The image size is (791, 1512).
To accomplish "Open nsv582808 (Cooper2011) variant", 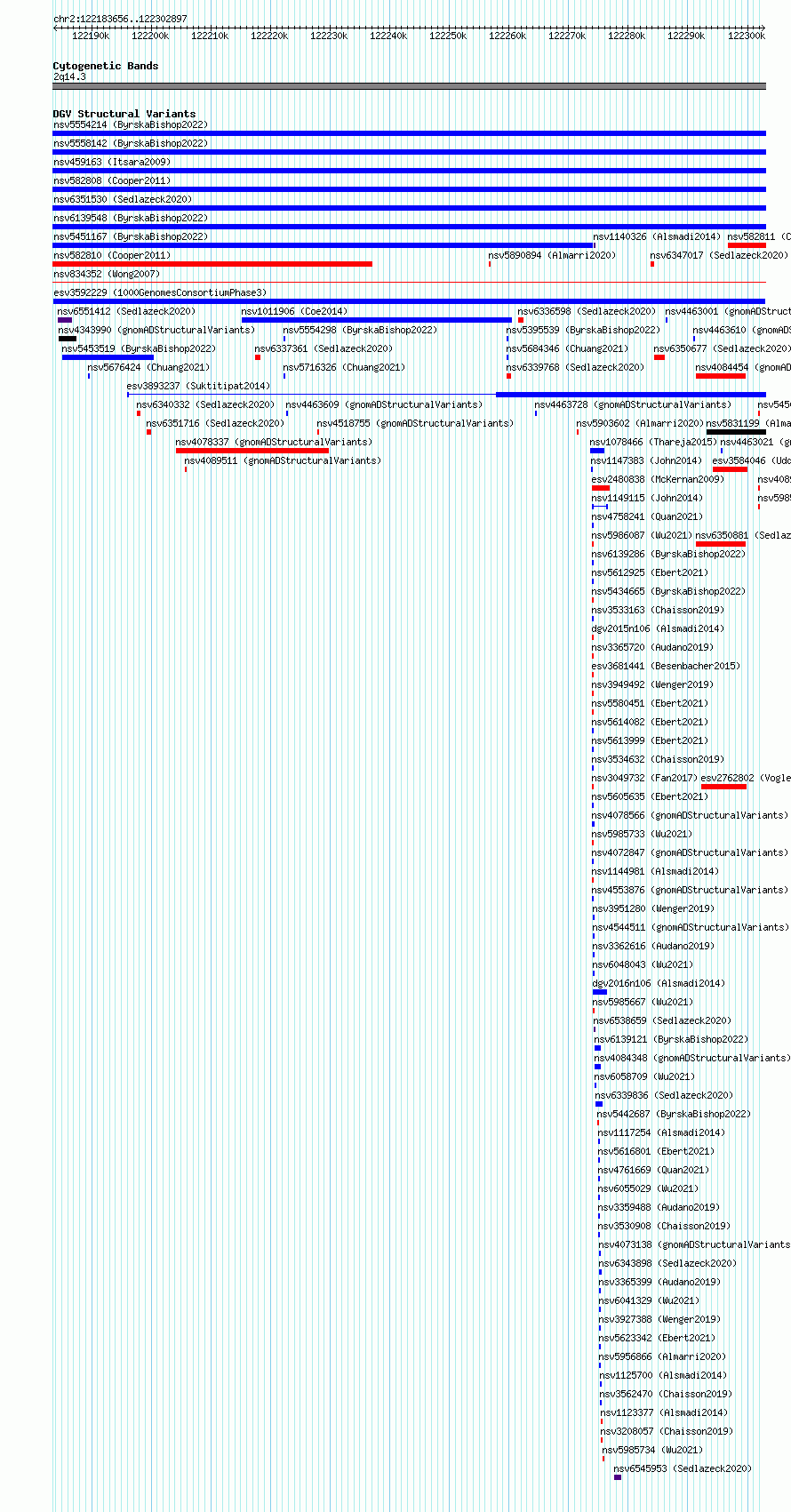I will click(x=112, y=181).
